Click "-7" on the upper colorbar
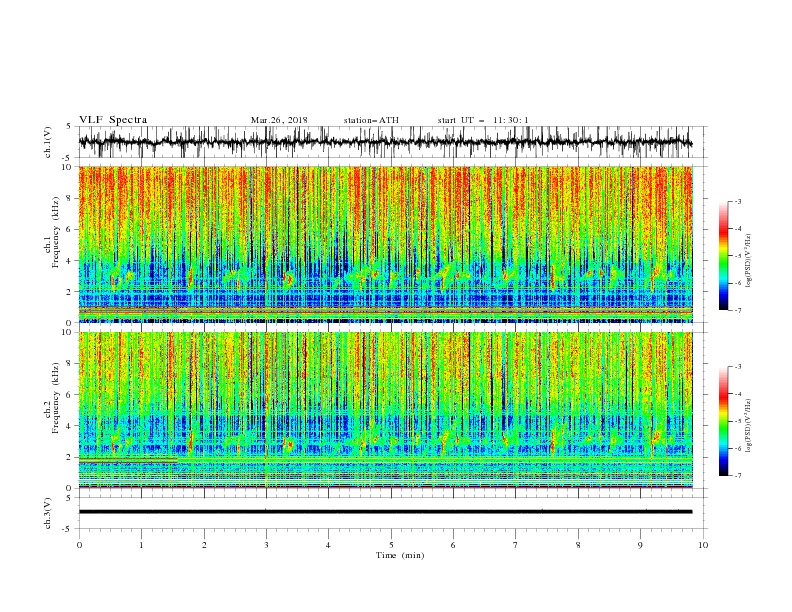The image size is (792, 612). pyautogui.click(x=738, y=310)
